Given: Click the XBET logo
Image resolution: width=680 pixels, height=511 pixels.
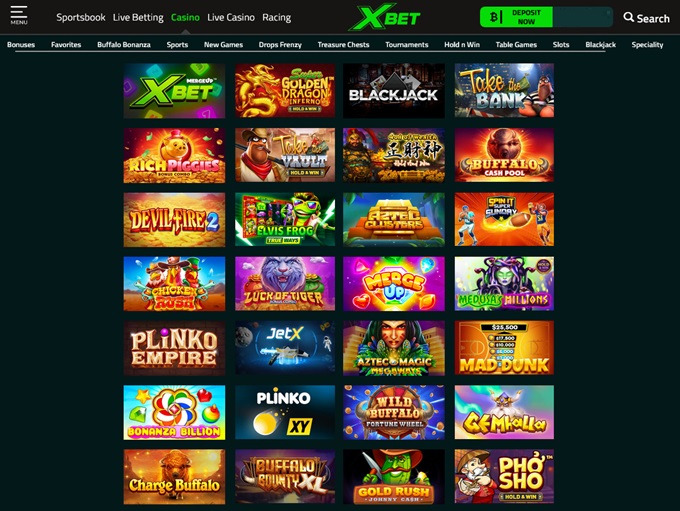Looking at the screenshot, I should tap(384, 17).
